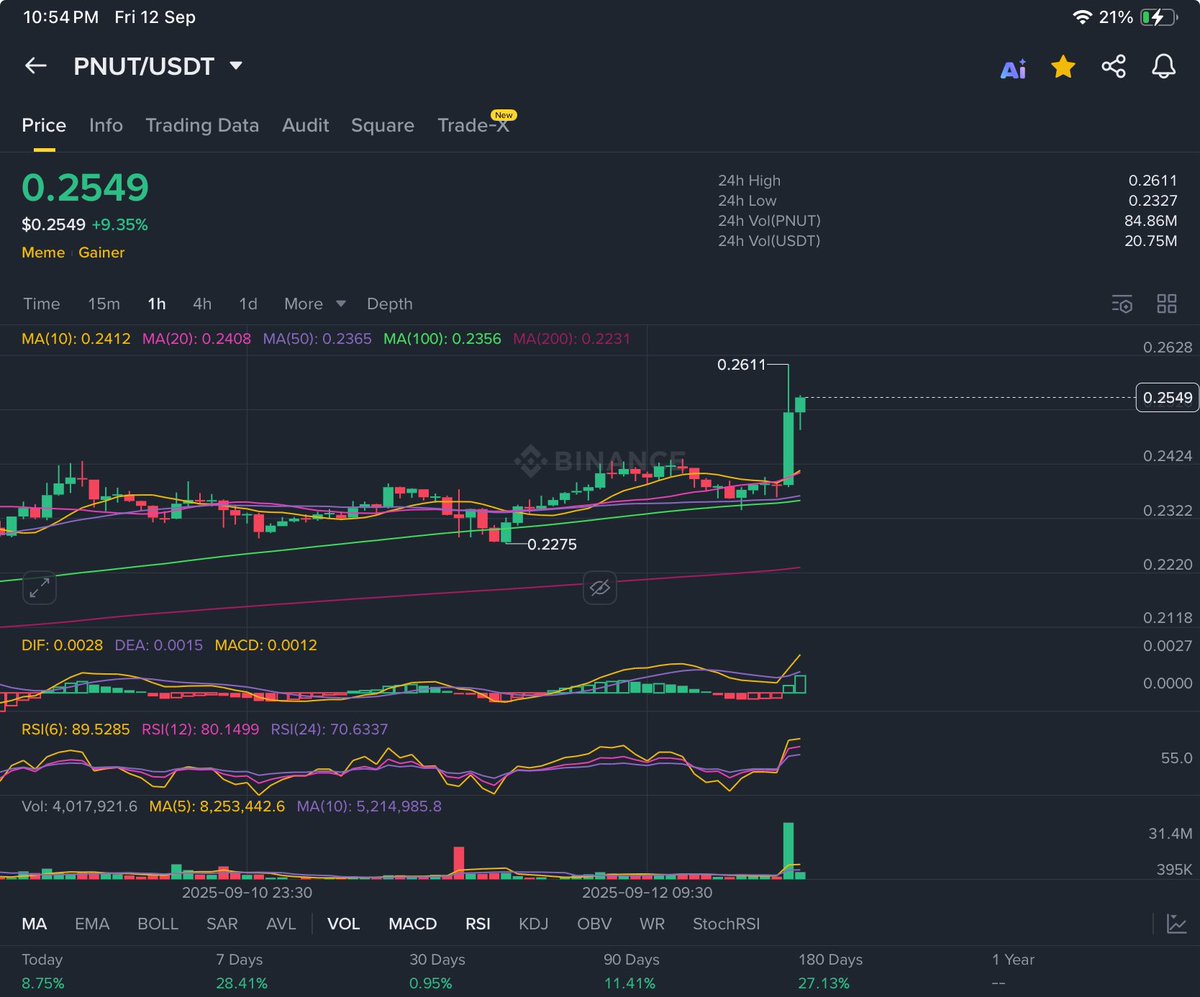1200x997 pixels.
Task: Open the PNUT/USDT pair dropdown
Action: coord(158,66)
